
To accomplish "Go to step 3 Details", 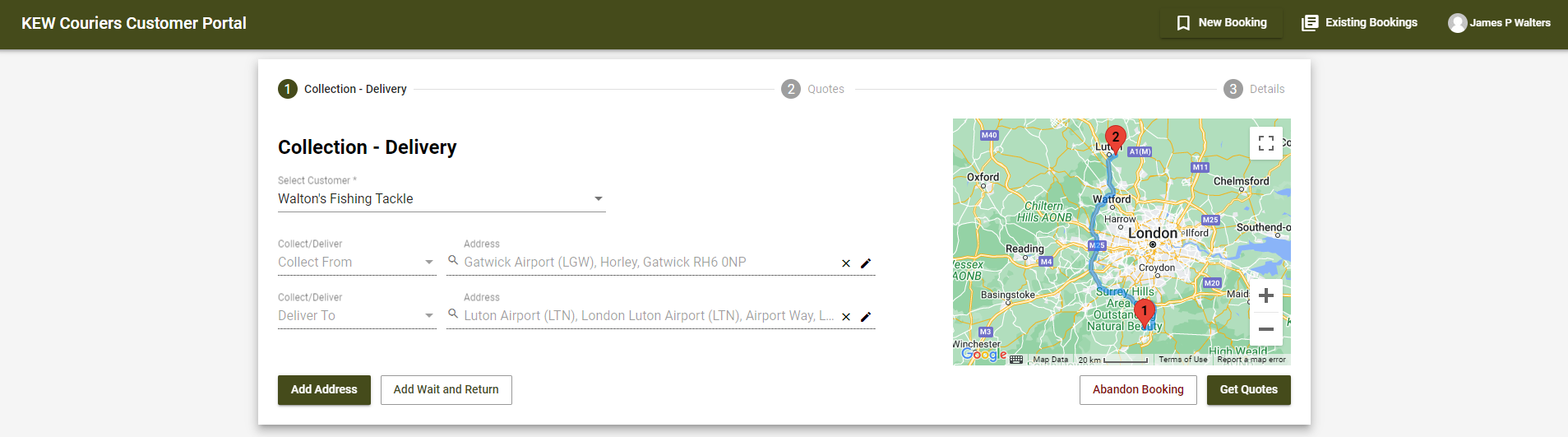I will pyautogui.click(x=1254, y=89).
